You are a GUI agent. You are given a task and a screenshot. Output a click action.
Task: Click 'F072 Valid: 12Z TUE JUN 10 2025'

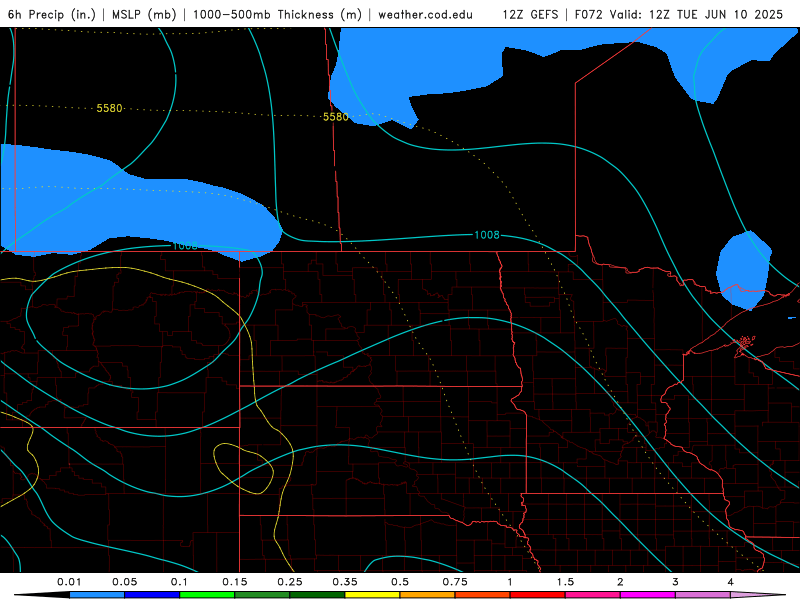click(x=679, y=14)
